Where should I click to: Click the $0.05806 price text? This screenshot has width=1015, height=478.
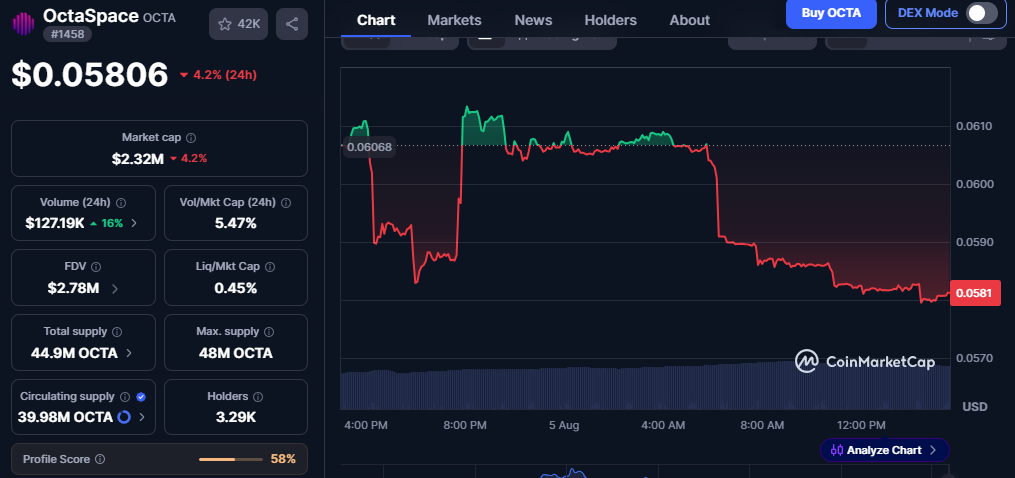[89, 74]
